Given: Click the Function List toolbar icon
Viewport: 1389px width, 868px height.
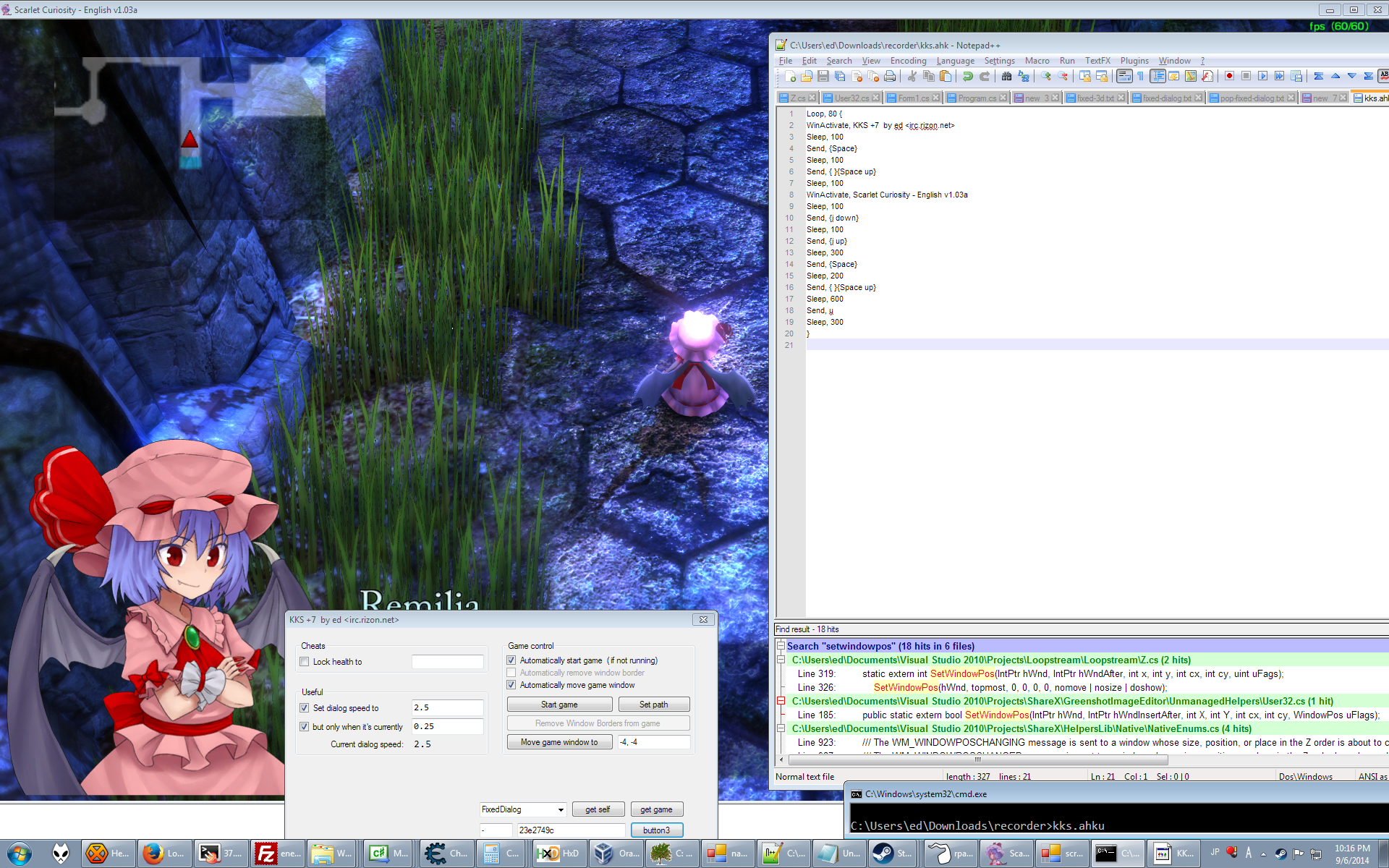Looking at the screenshot, I should pos(1207,76).
